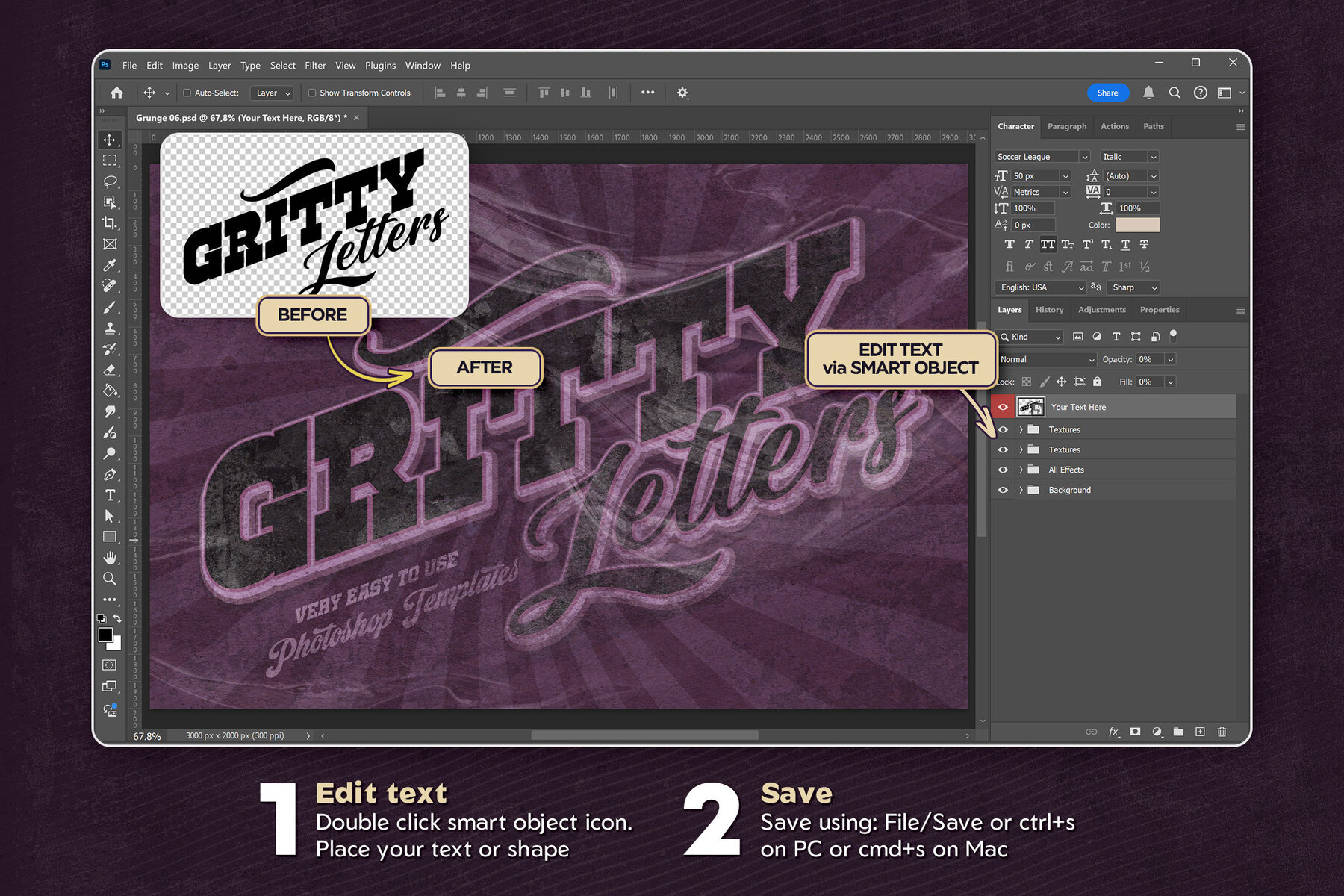The width and height of the screenshot is (1344, 896).
Task: Select the Clone Stamp tool
Action: (x=111, y=328)
